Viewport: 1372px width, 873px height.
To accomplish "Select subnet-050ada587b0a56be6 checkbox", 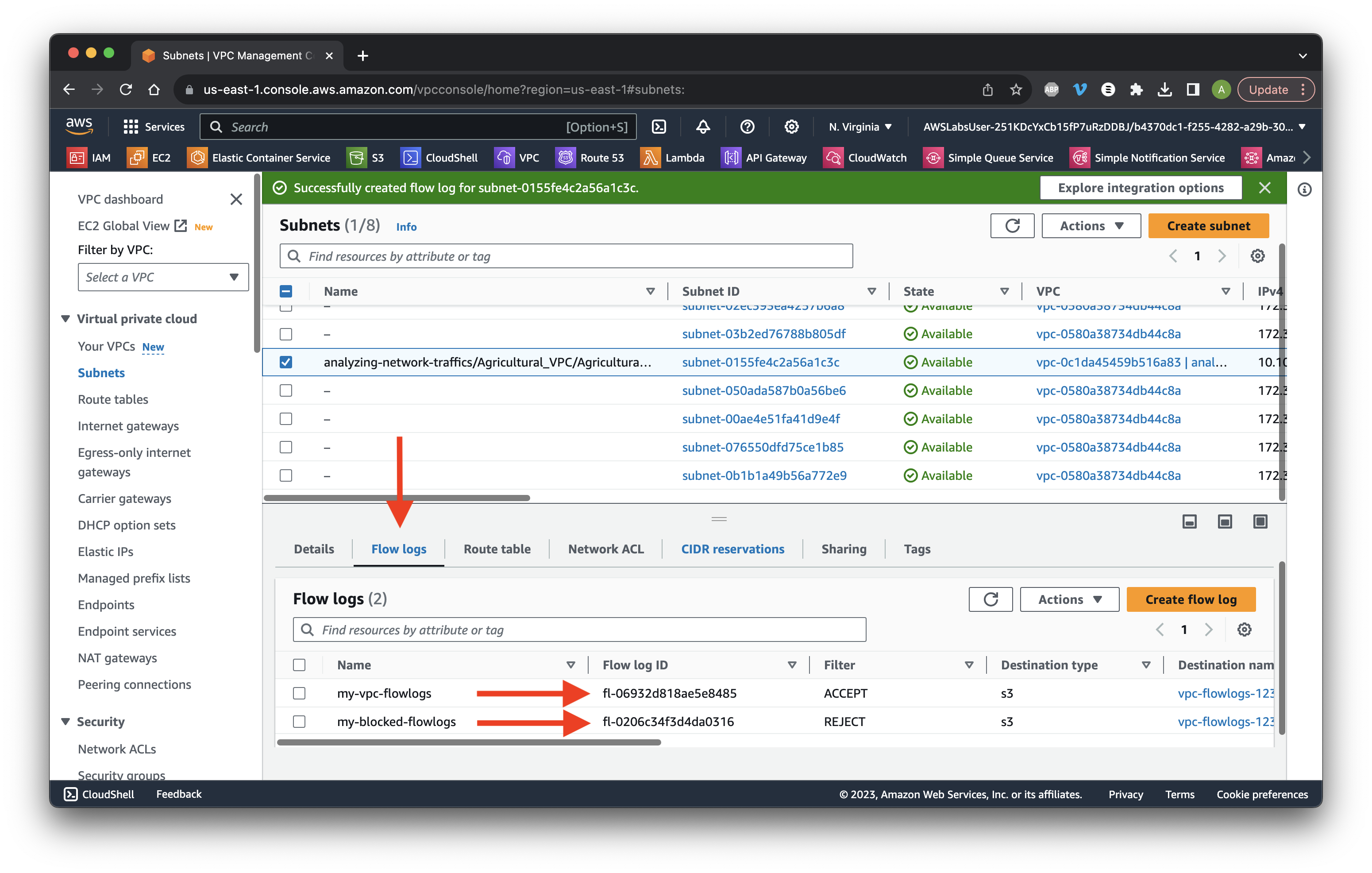I will [x=286, y=390].
